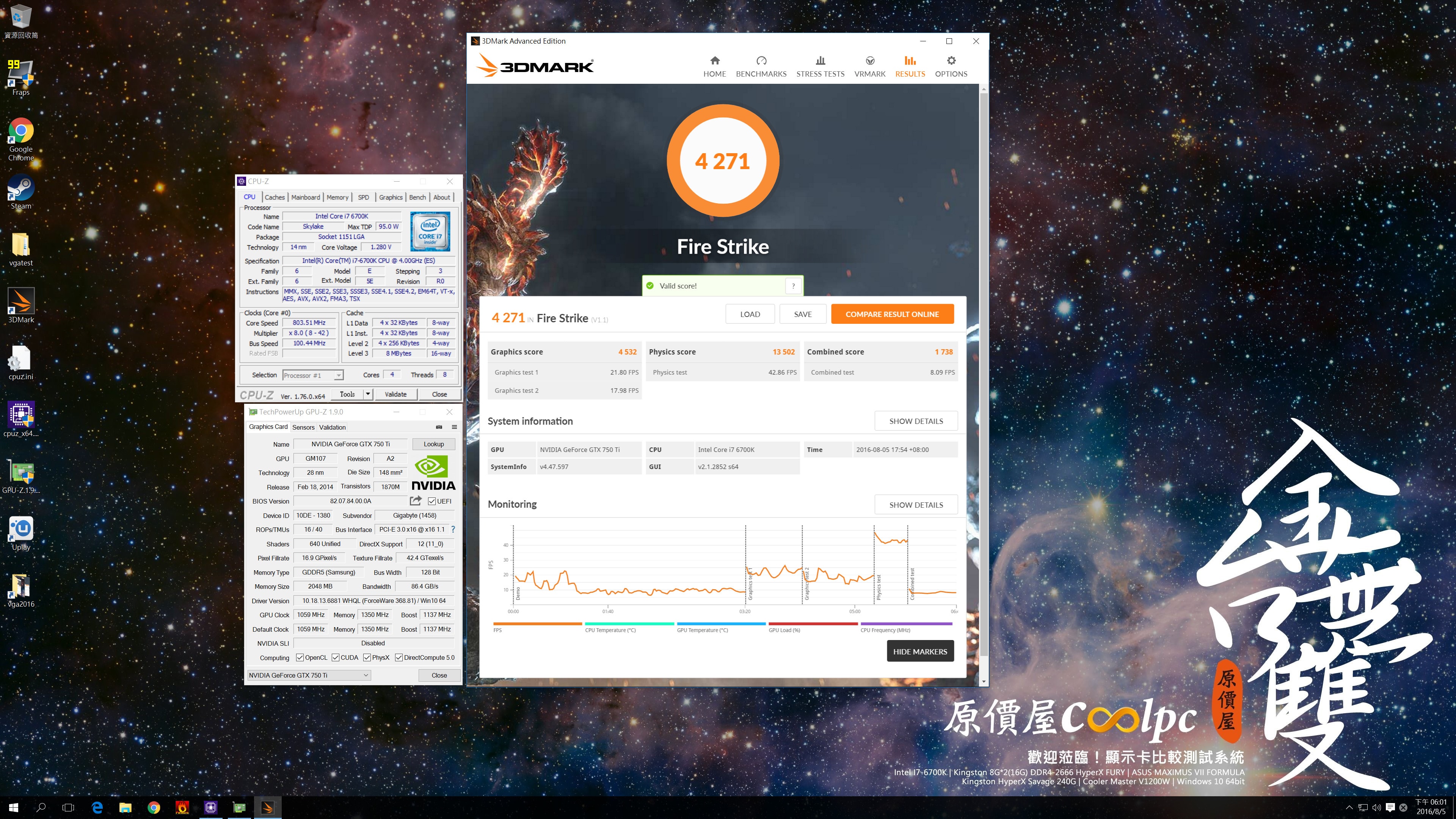Click the scroll-down arrow in 3DMark

[x=984, y=682]
